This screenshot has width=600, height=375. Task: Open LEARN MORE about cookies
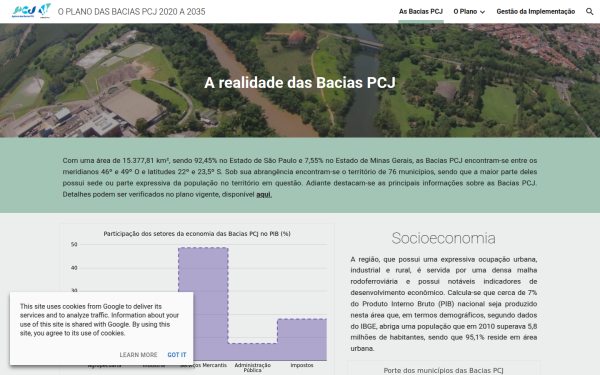[138, 355]
